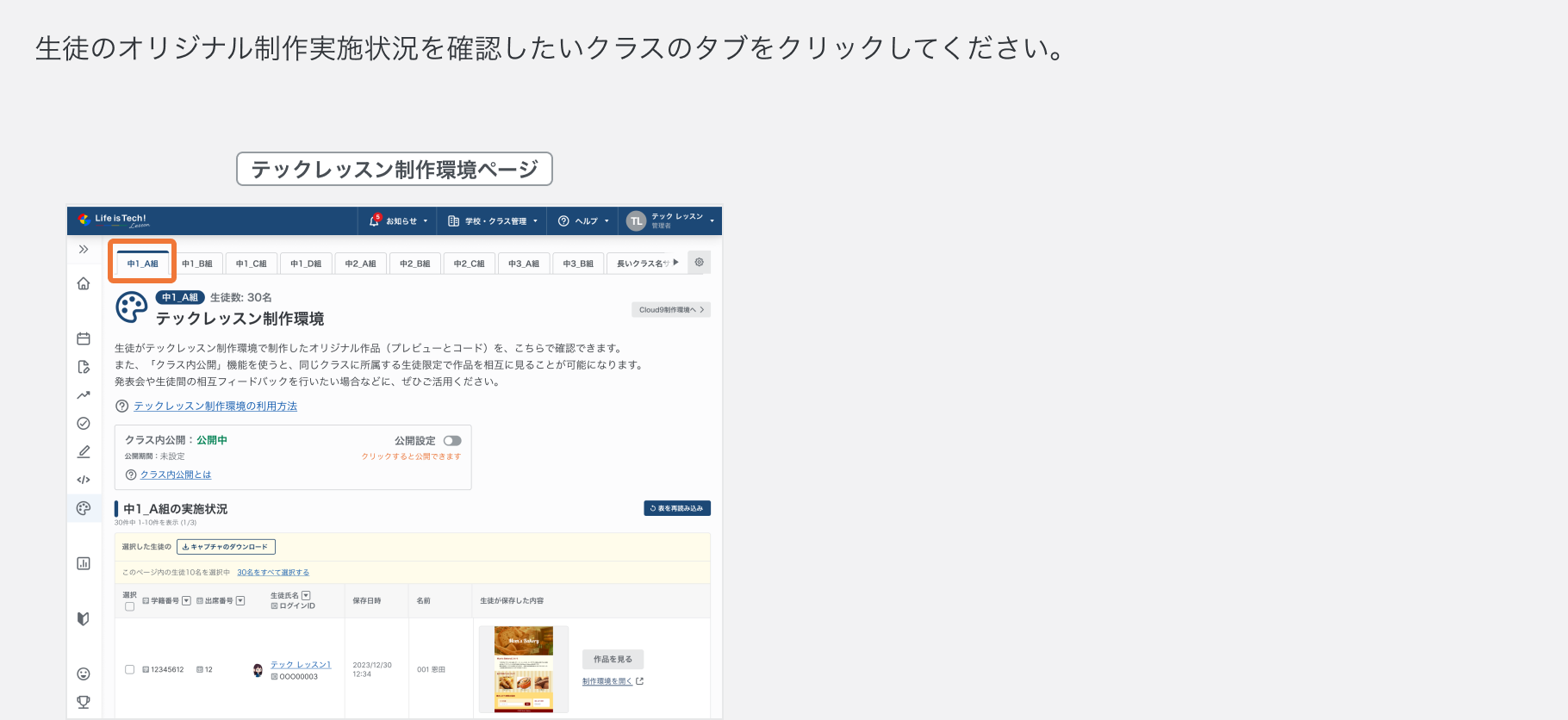The width and height of the screenshot is (1568, 720).
Task: Open the テック レッスン user dropdown
Action: point(671,220)
